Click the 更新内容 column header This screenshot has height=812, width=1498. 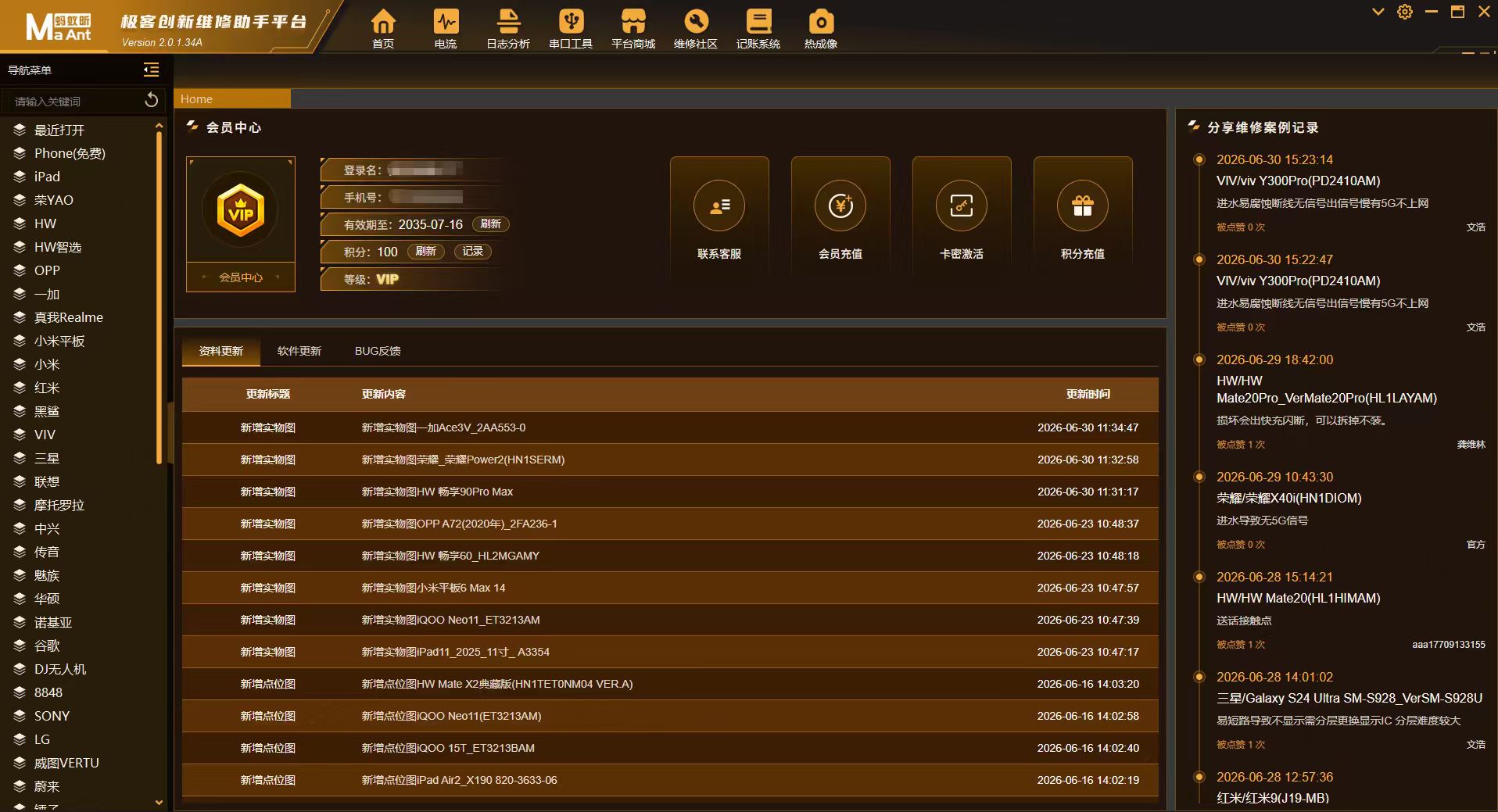384,394
